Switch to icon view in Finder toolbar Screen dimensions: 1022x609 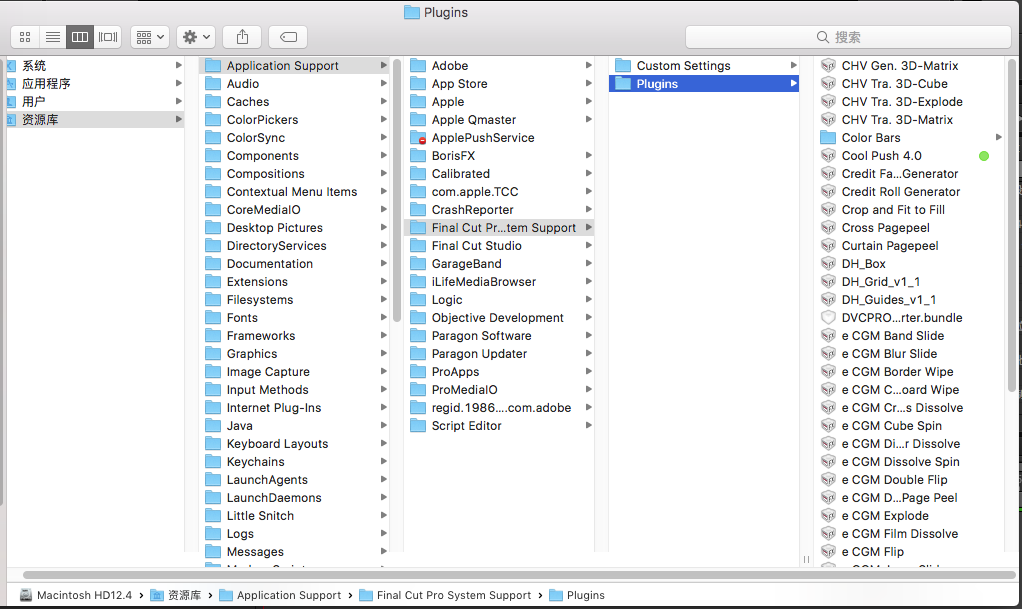25,37
